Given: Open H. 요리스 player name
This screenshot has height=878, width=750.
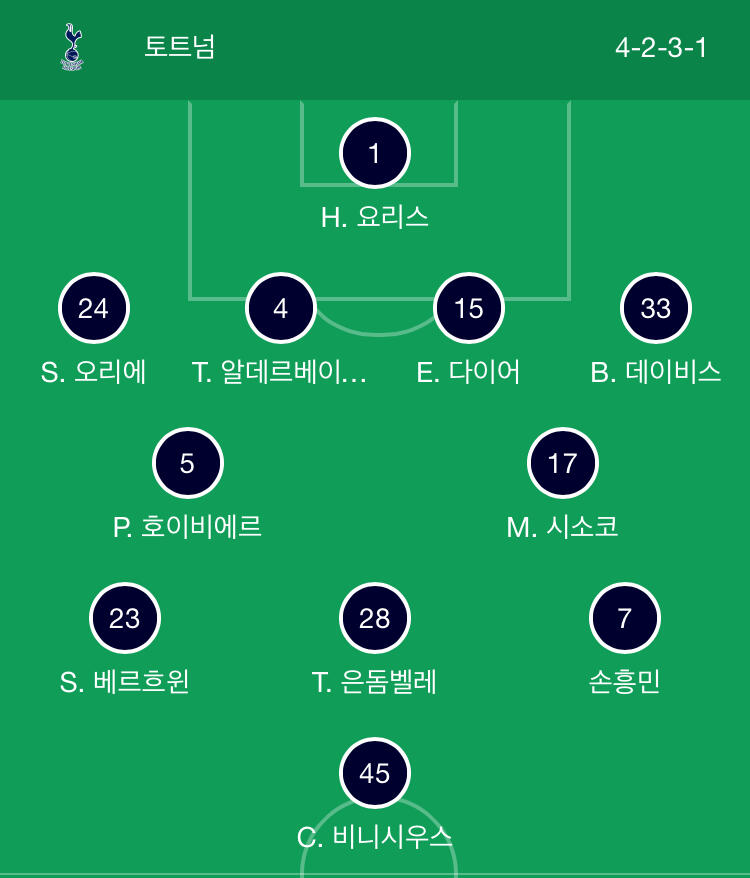Looking at the screenshot, I should (x=375, y=217).
